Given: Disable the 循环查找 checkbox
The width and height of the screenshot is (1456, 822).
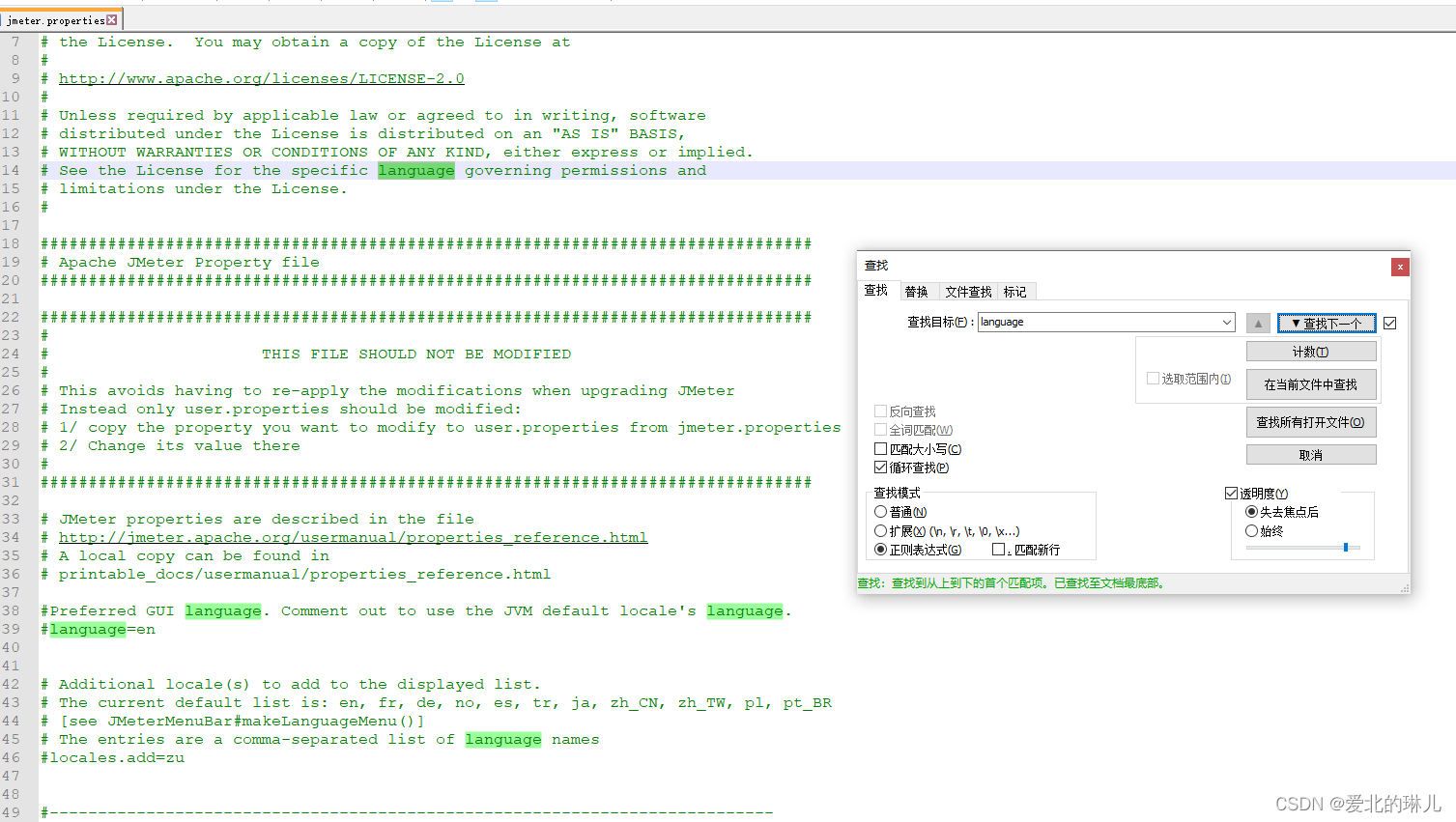Looking at the screenshot, I should click(x=880, y=468).
